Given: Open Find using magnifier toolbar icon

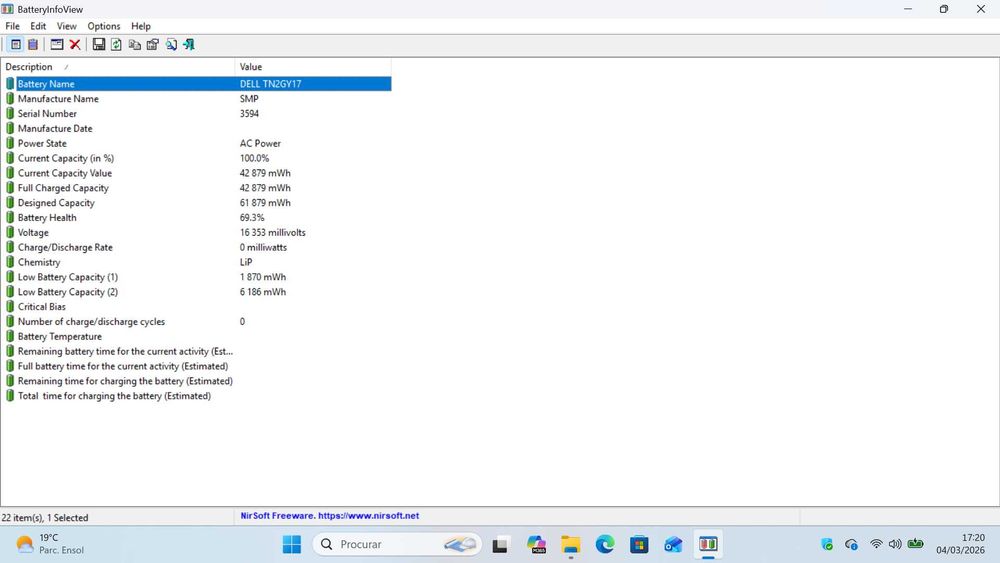Looking at the screenshot, I should [171, 44].
